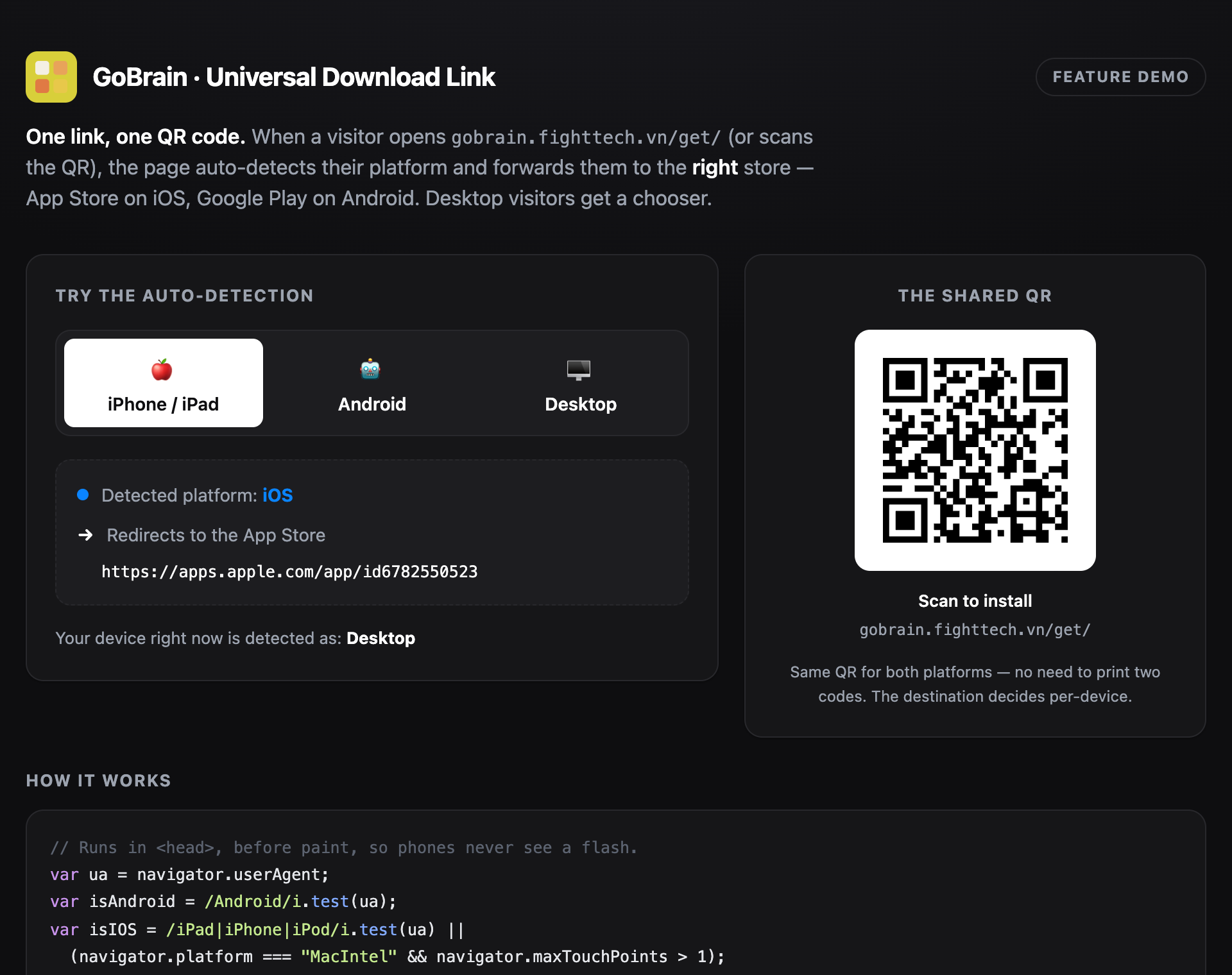Click the 'Your device right now' status line
Image resolution: width=1232 pixels, height=975 pixels.
pyautogui.click(x=235, y=638)
